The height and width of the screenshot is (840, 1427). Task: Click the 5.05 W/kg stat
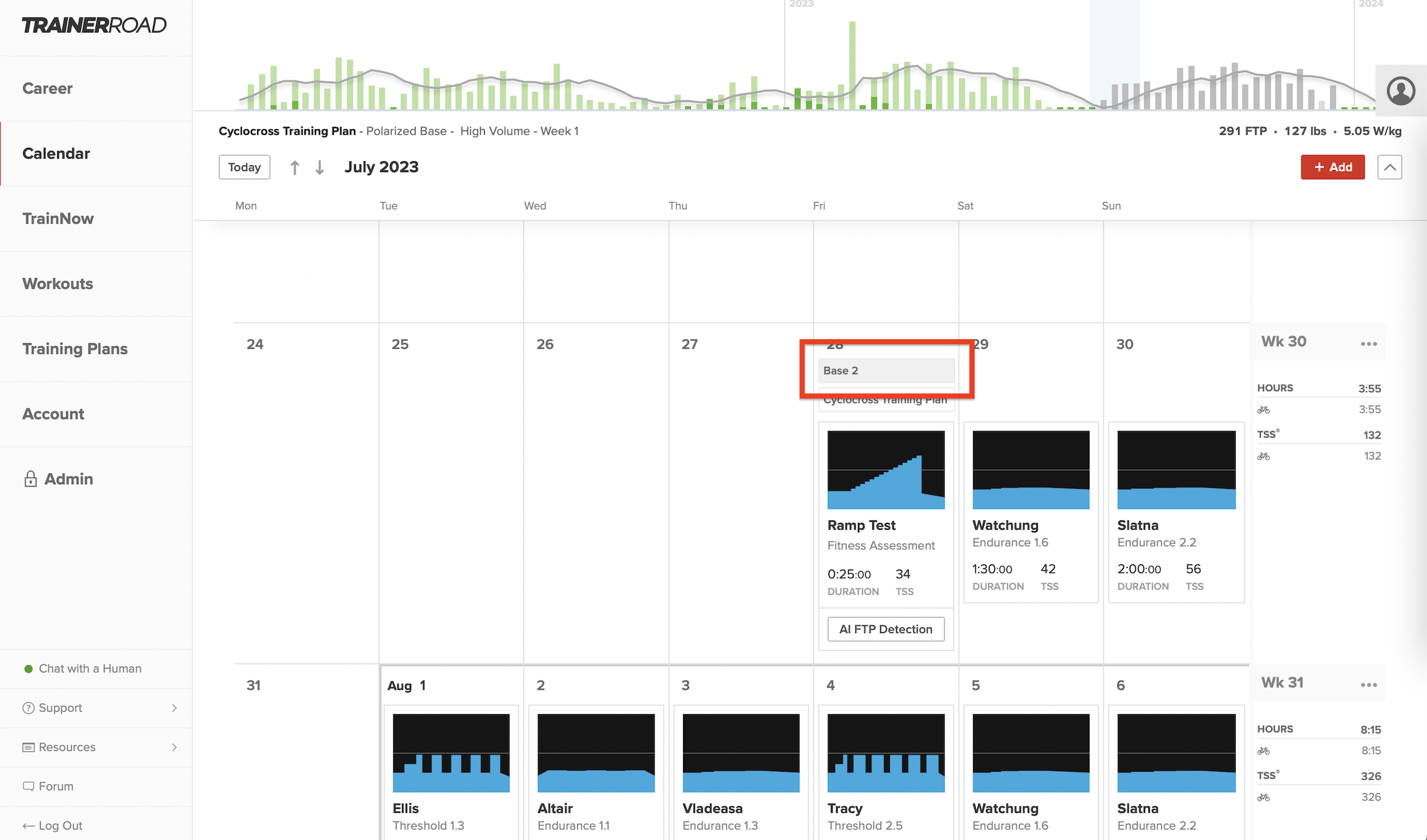click(x=1372, y=131)
